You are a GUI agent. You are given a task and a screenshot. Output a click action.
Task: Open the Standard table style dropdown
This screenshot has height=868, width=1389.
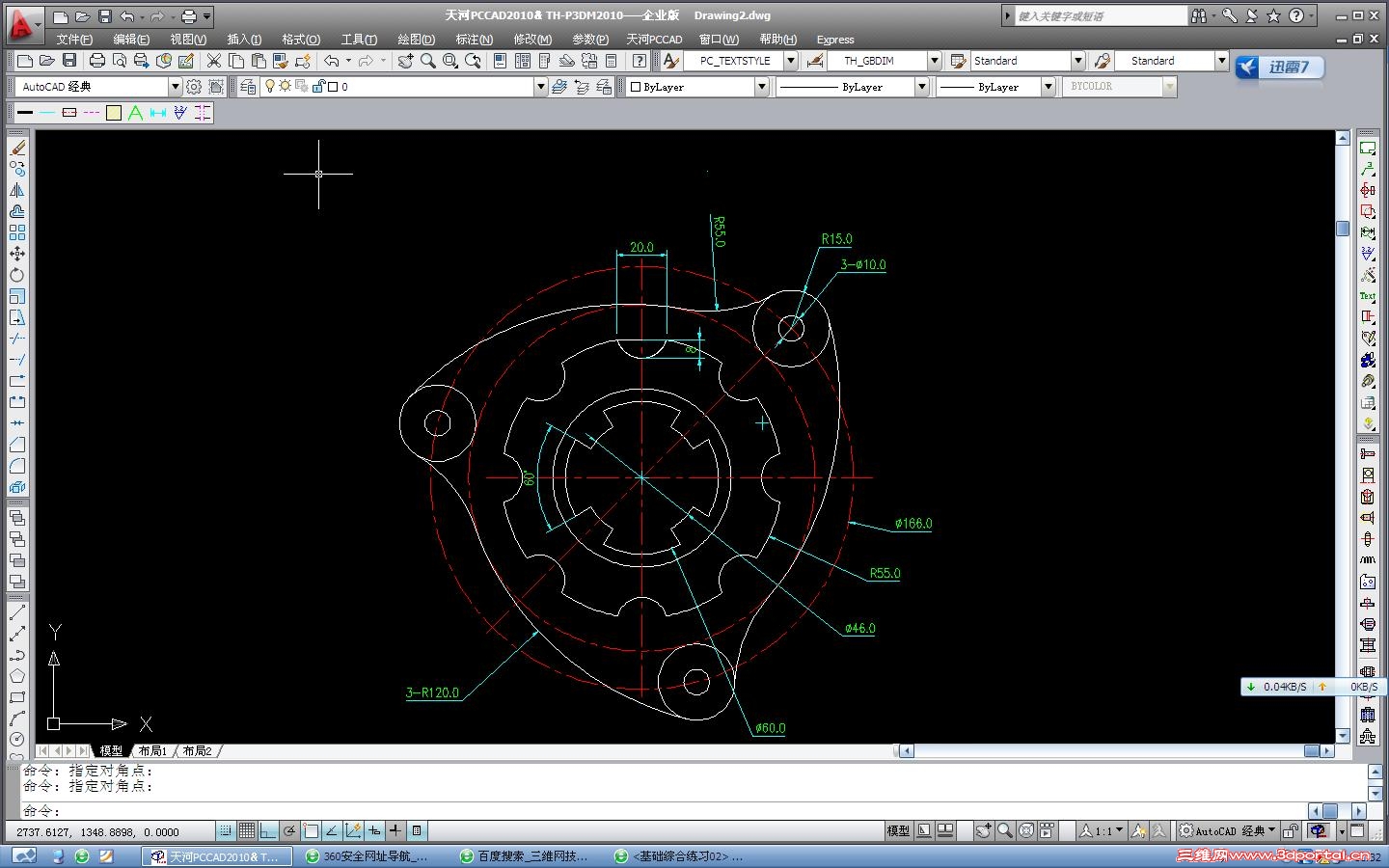point(1028,61)
